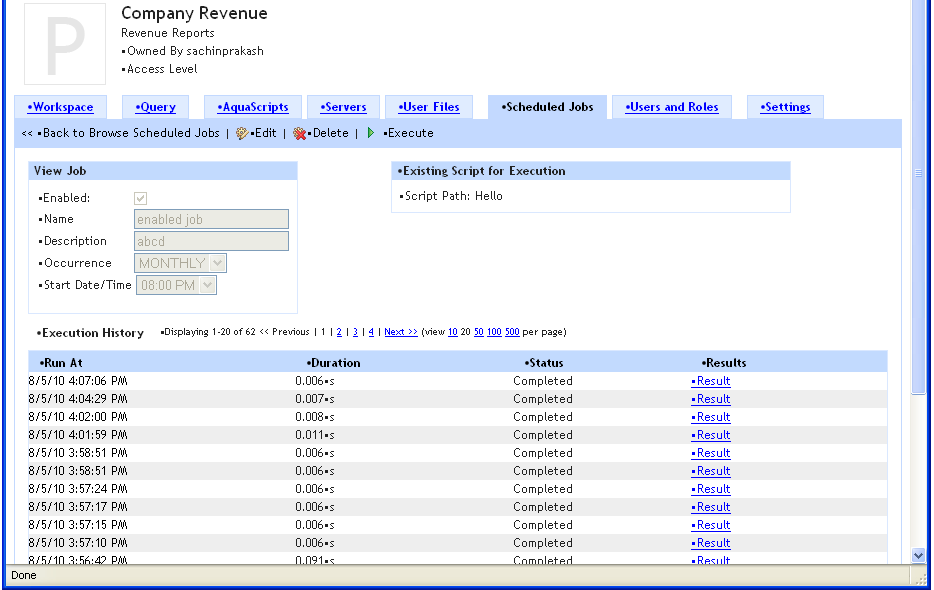
Task: Open Result for 4:07:06 PM run
Action: tap(711, 381)
